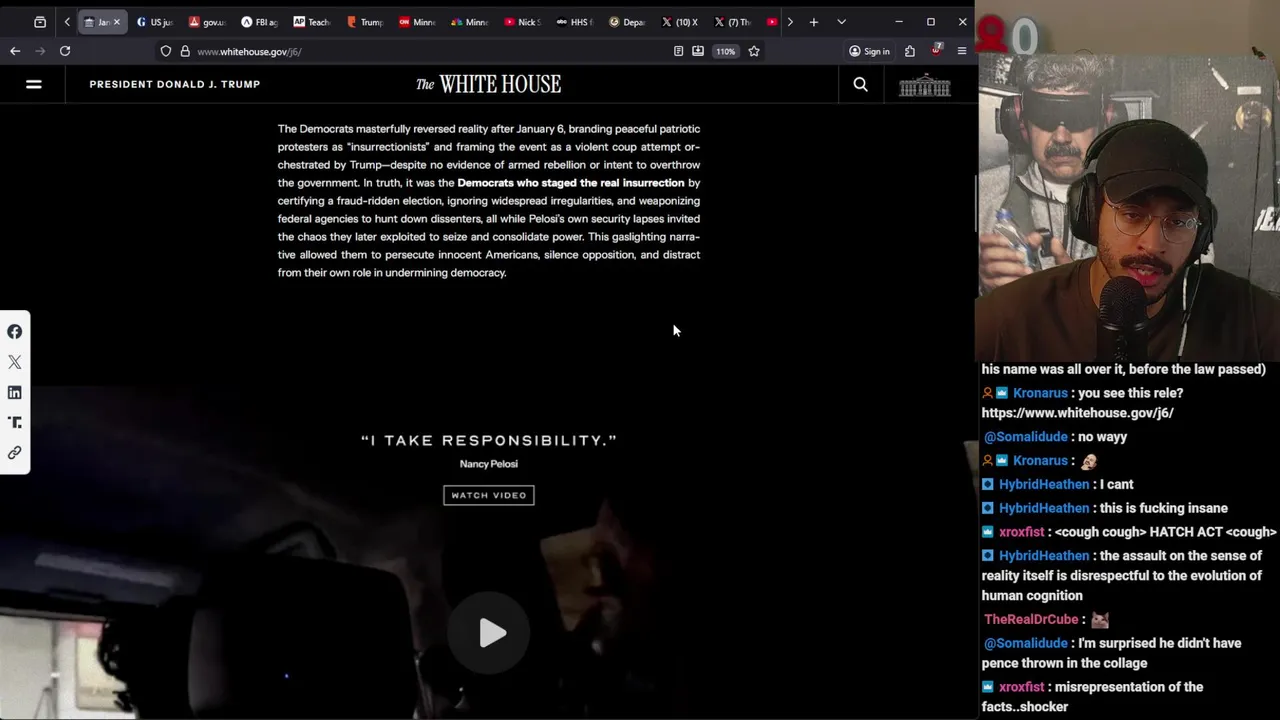This screenshot has height=720, width=1280.
Task: Share page on X
Action: click(15, 362)
